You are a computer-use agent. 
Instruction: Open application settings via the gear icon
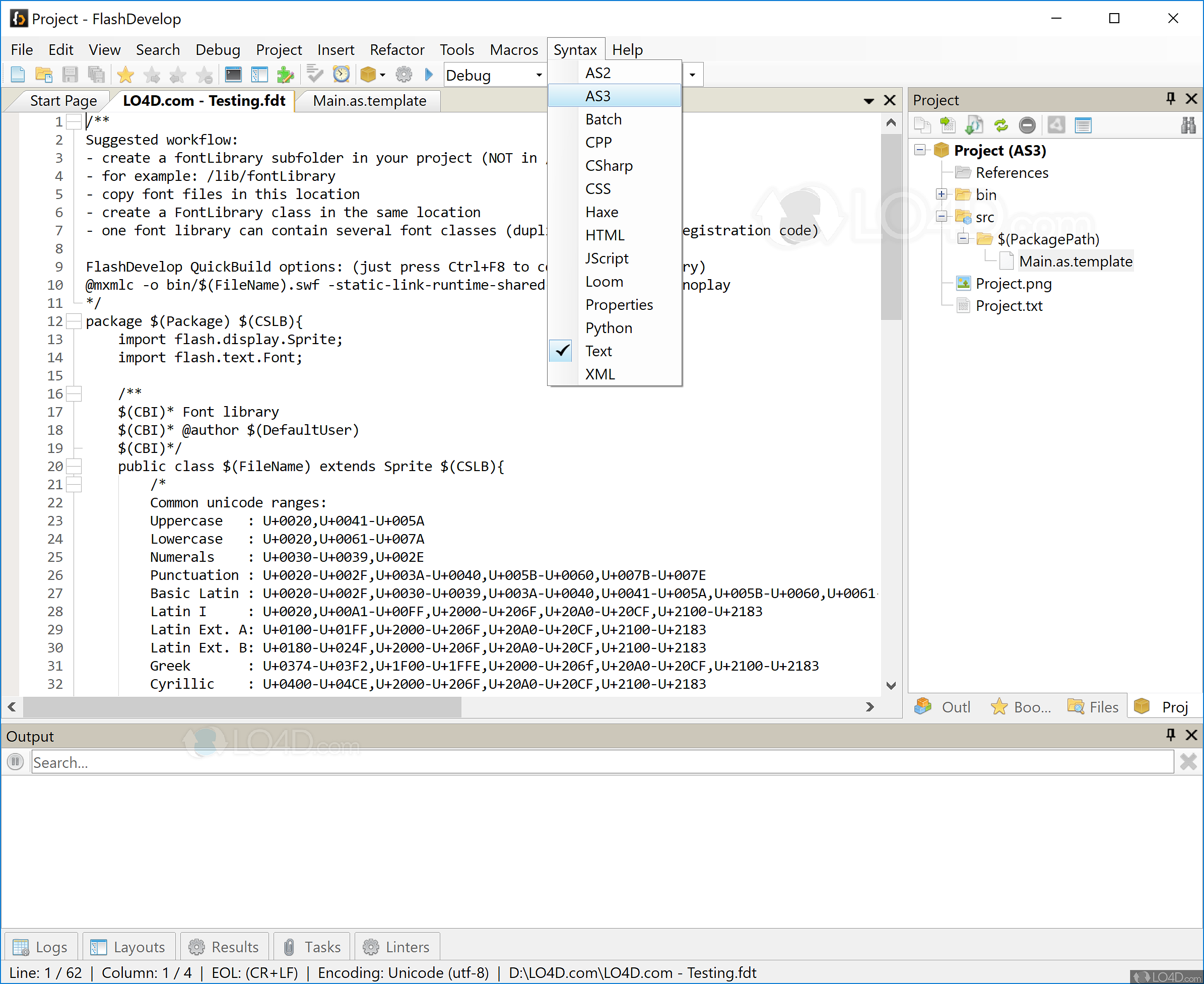(x=404, y=74)
